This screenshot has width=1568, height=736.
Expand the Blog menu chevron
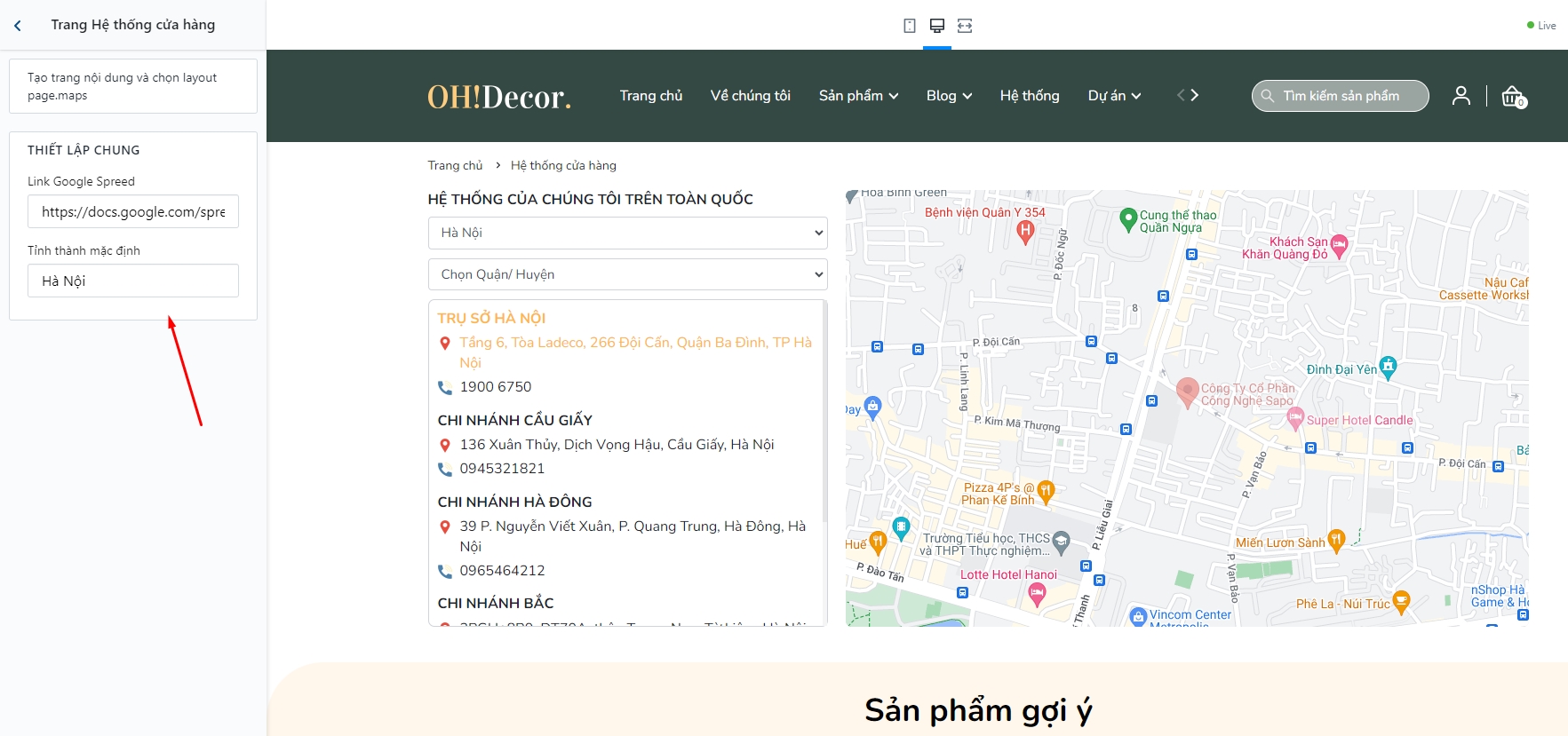tap(967, 96)
